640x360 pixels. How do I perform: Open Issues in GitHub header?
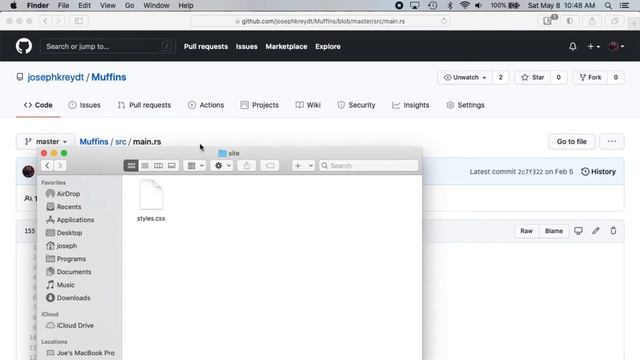(x=247, y=47)
